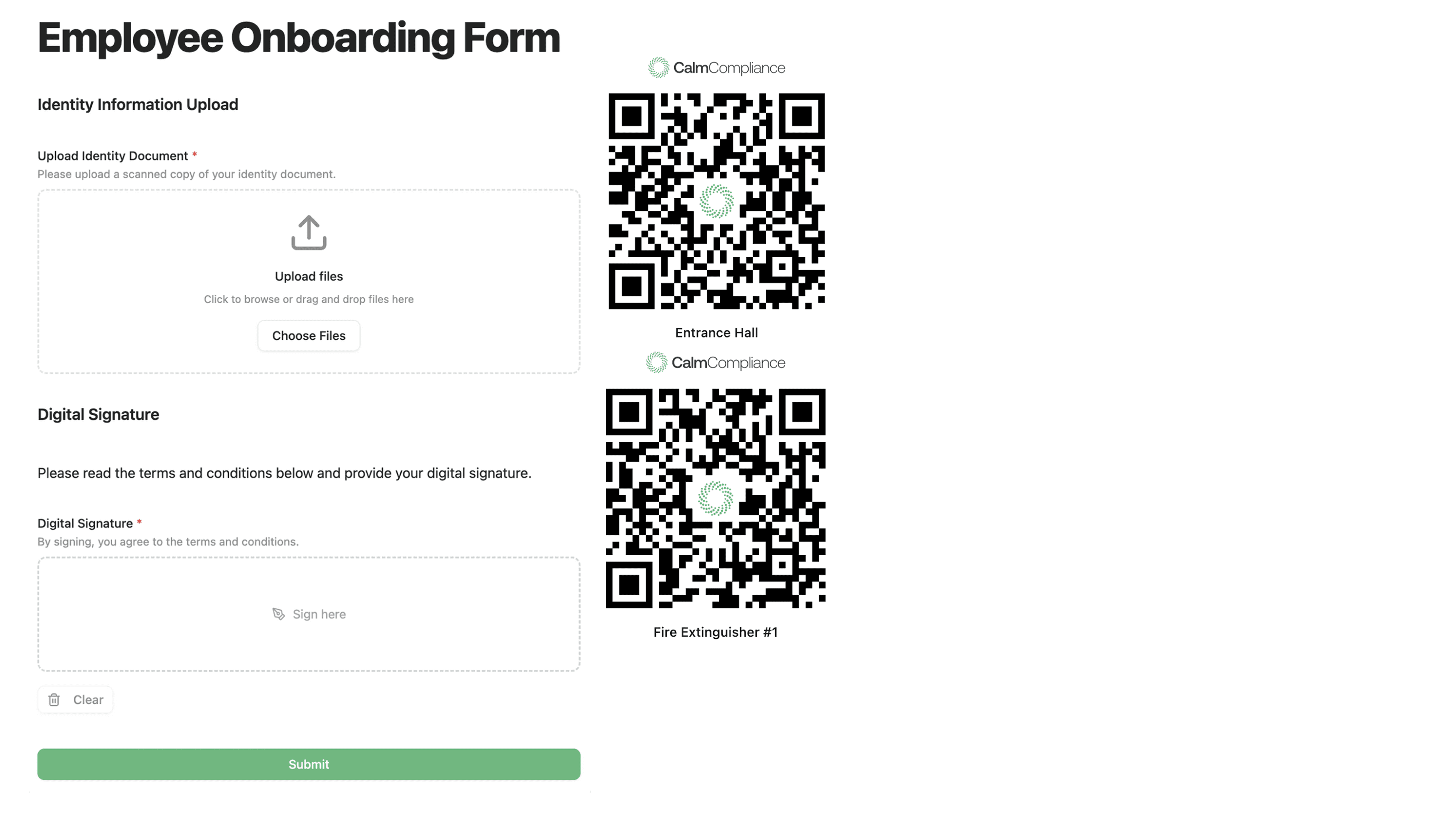Click the green swirl inside Fire Extinguisher QR code

[x=715, y=498]
